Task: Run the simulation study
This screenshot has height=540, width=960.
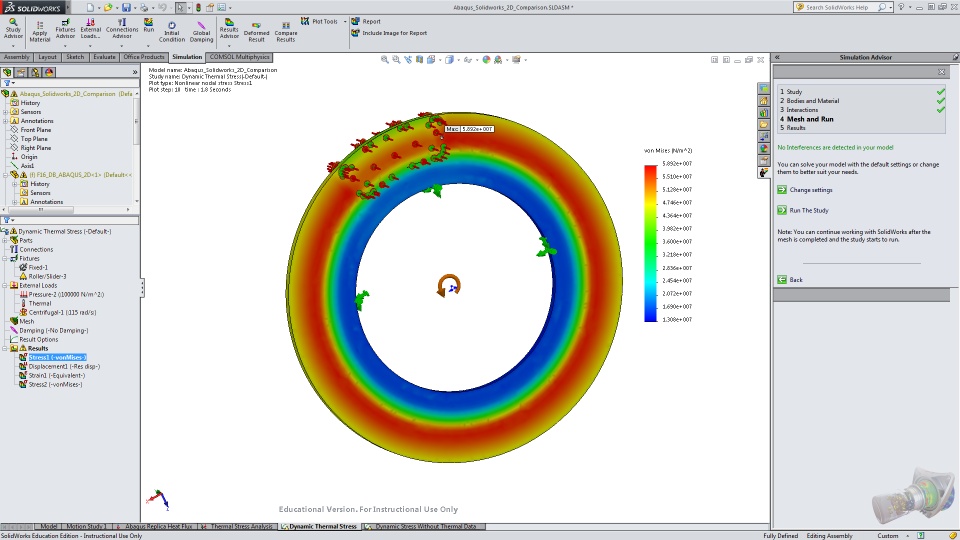Action: 149,25
